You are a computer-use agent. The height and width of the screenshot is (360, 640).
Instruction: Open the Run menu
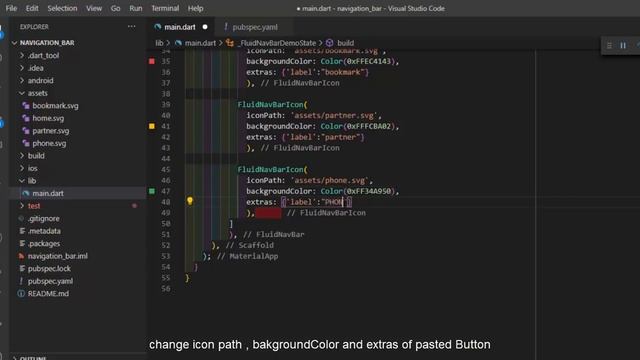point(136,8)
